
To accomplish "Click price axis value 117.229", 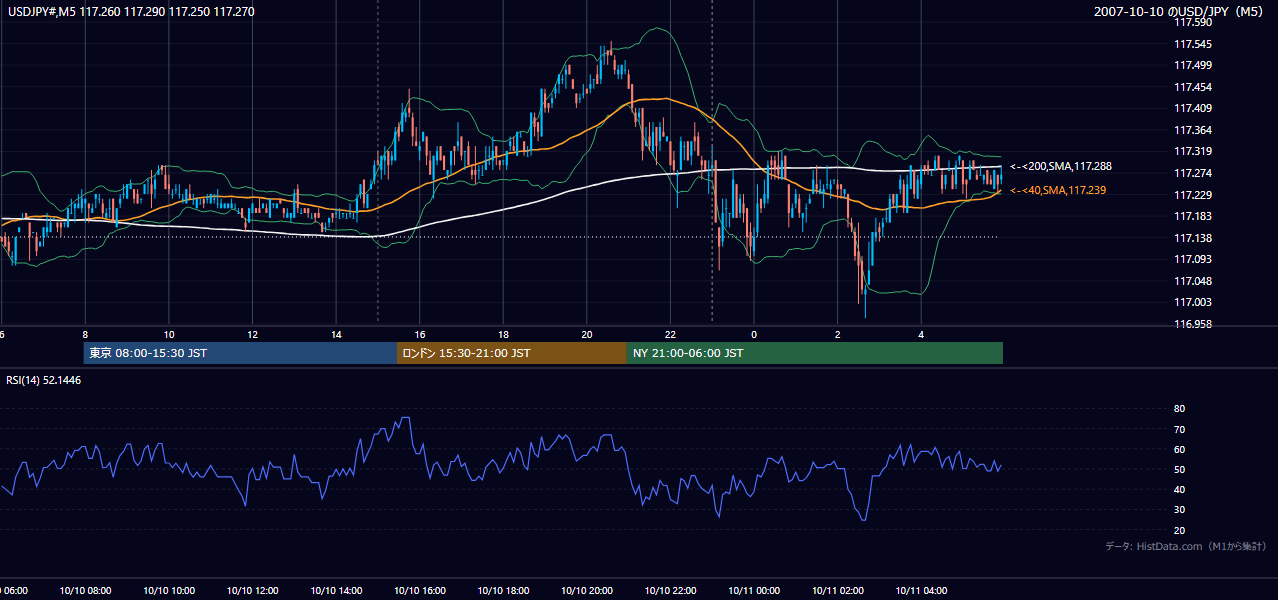I will point(1193,195).
